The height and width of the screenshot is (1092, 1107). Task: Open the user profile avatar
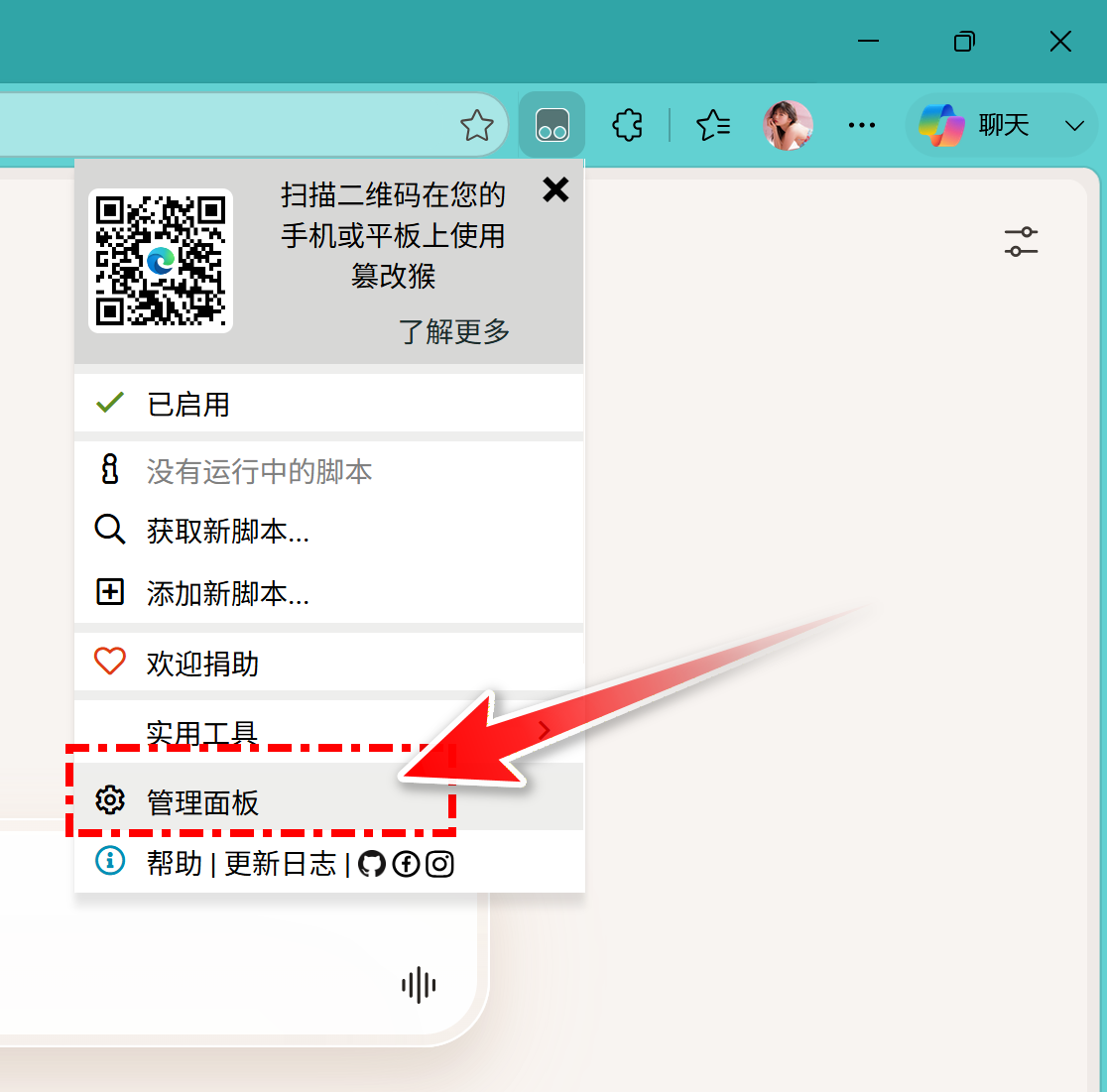click(x=788, y=126)
